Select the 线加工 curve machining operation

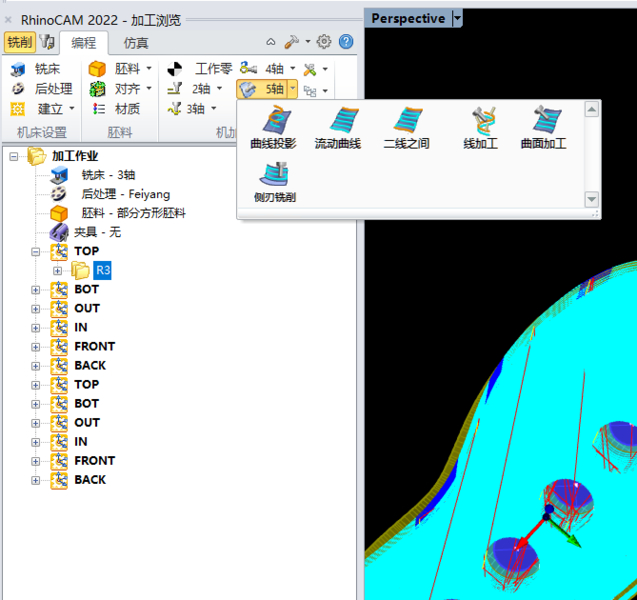(x=480, y=127)
